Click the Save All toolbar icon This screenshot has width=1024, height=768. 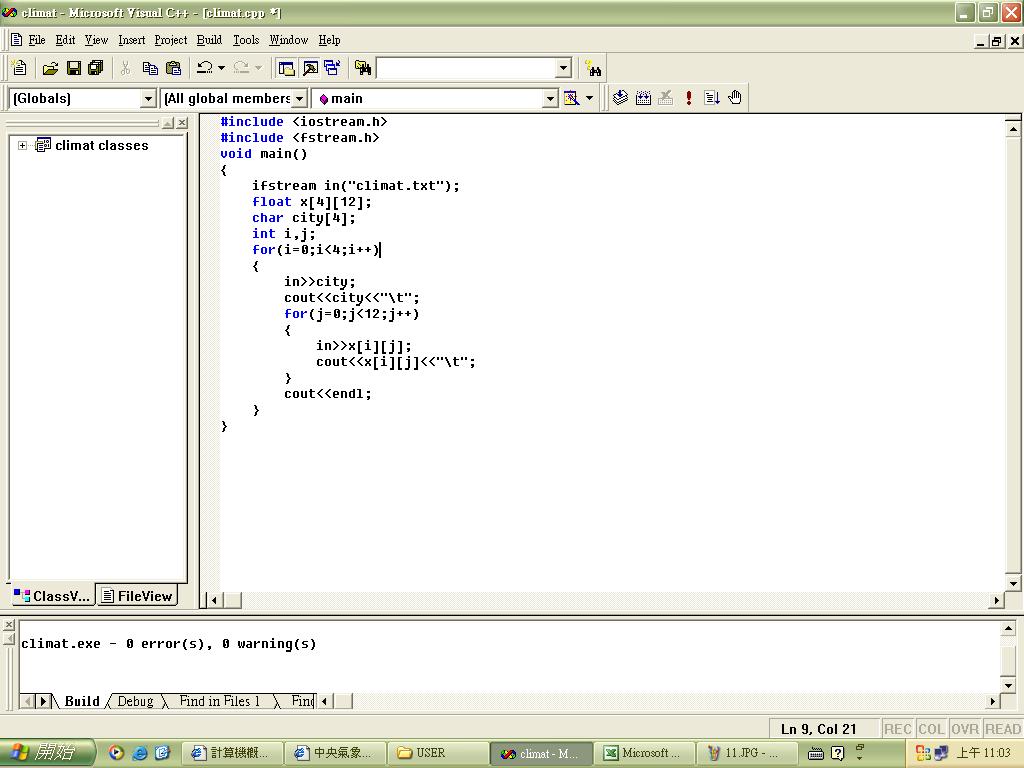pyautogui.click(x=96, y=68)
